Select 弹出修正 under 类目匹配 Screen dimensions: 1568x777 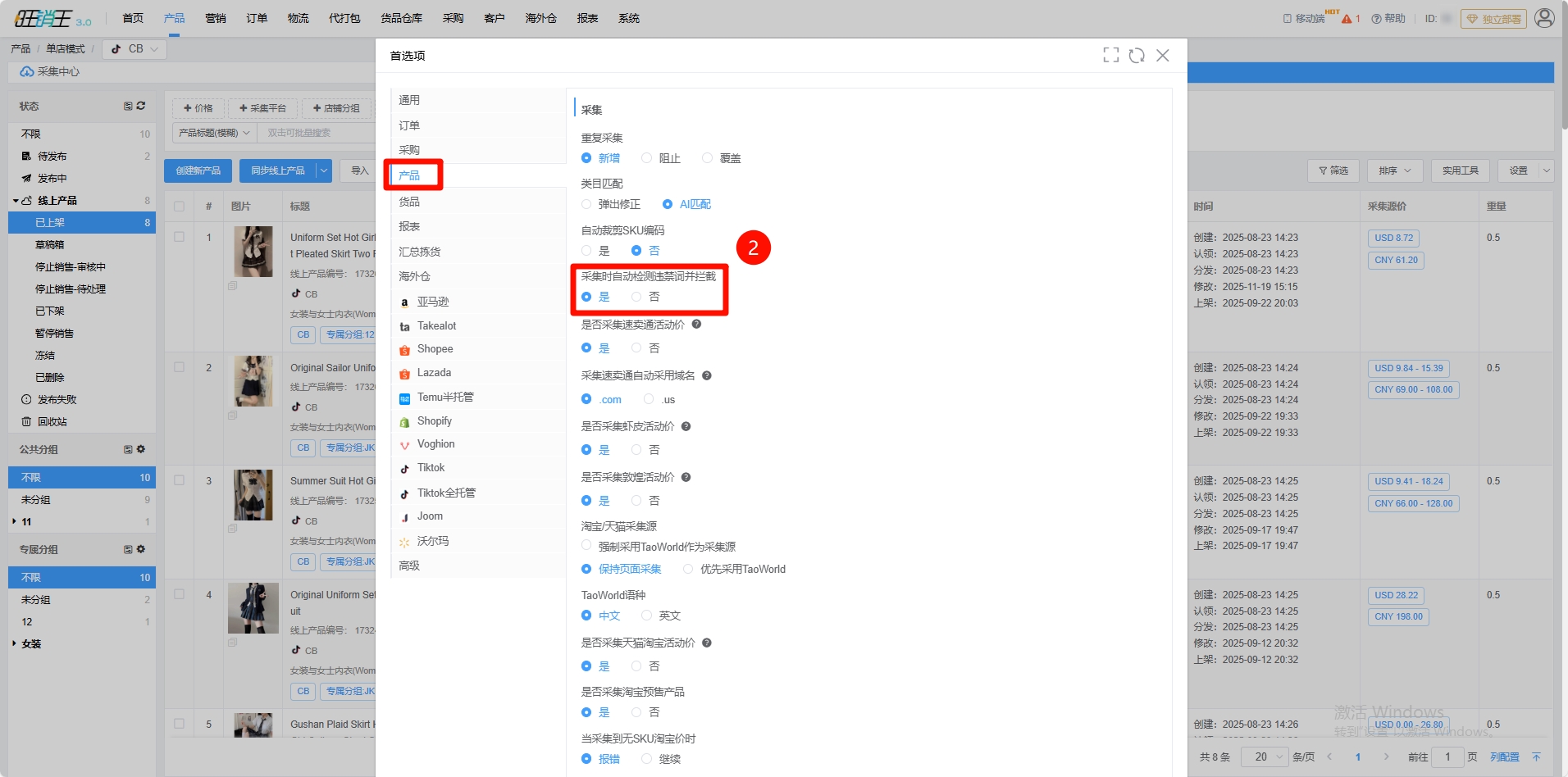(586, 204)
